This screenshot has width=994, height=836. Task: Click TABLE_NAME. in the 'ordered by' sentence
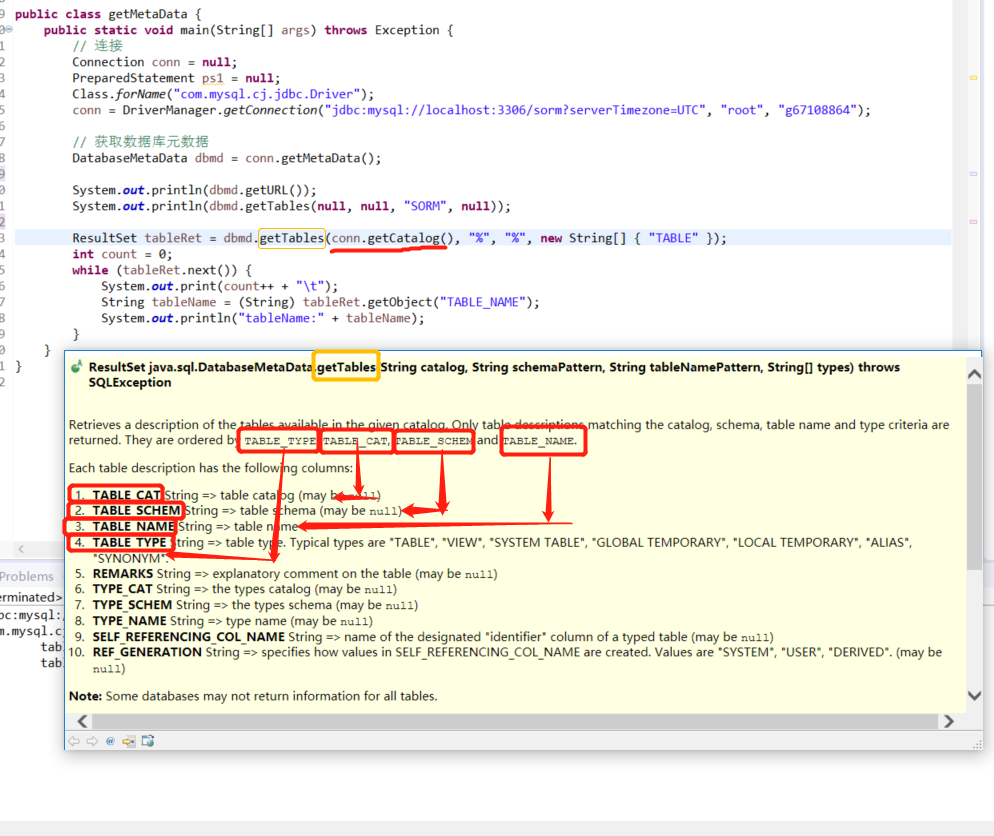540,441
